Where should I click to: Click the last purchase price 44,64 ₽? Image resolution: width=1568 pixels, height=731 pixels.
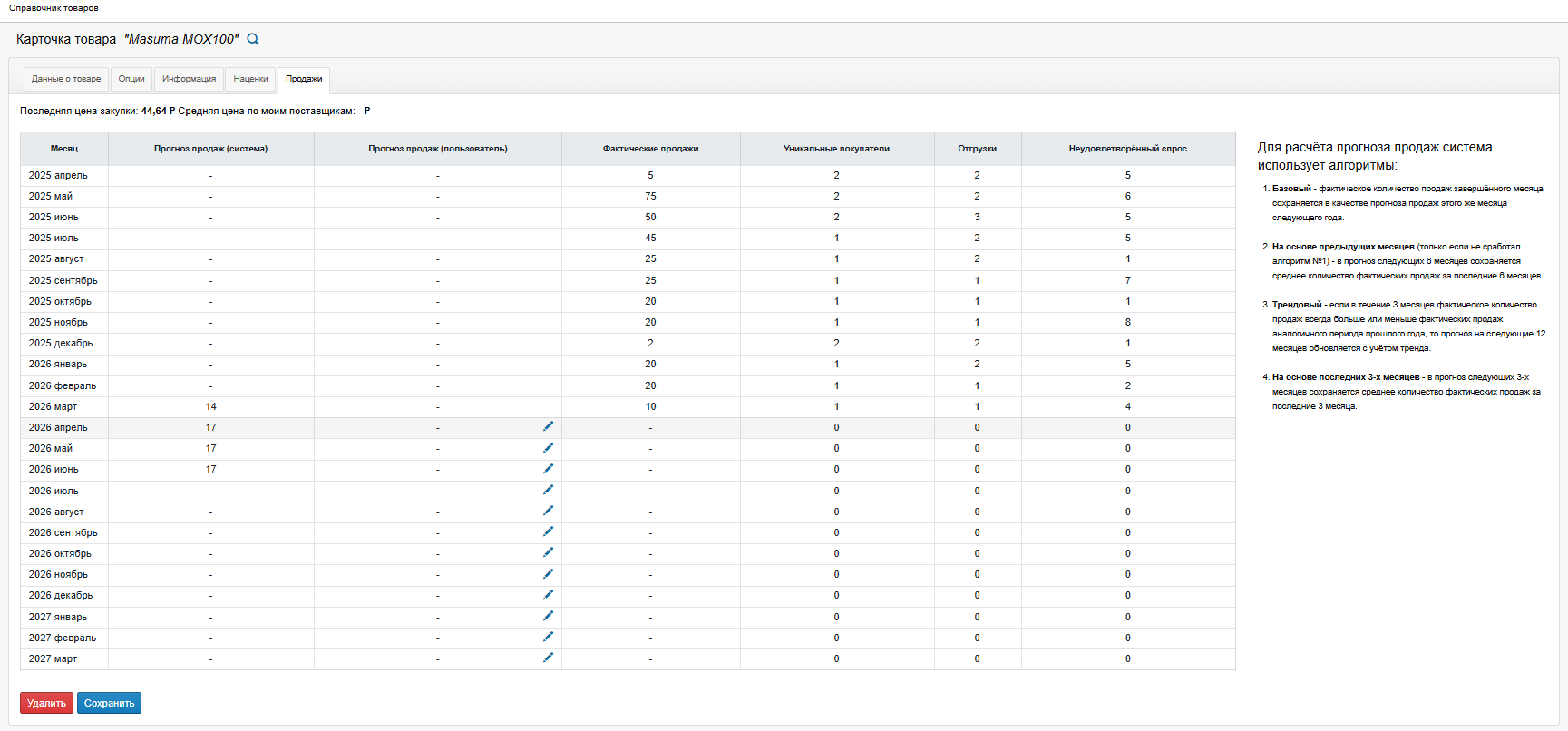(x=158, y=111)
